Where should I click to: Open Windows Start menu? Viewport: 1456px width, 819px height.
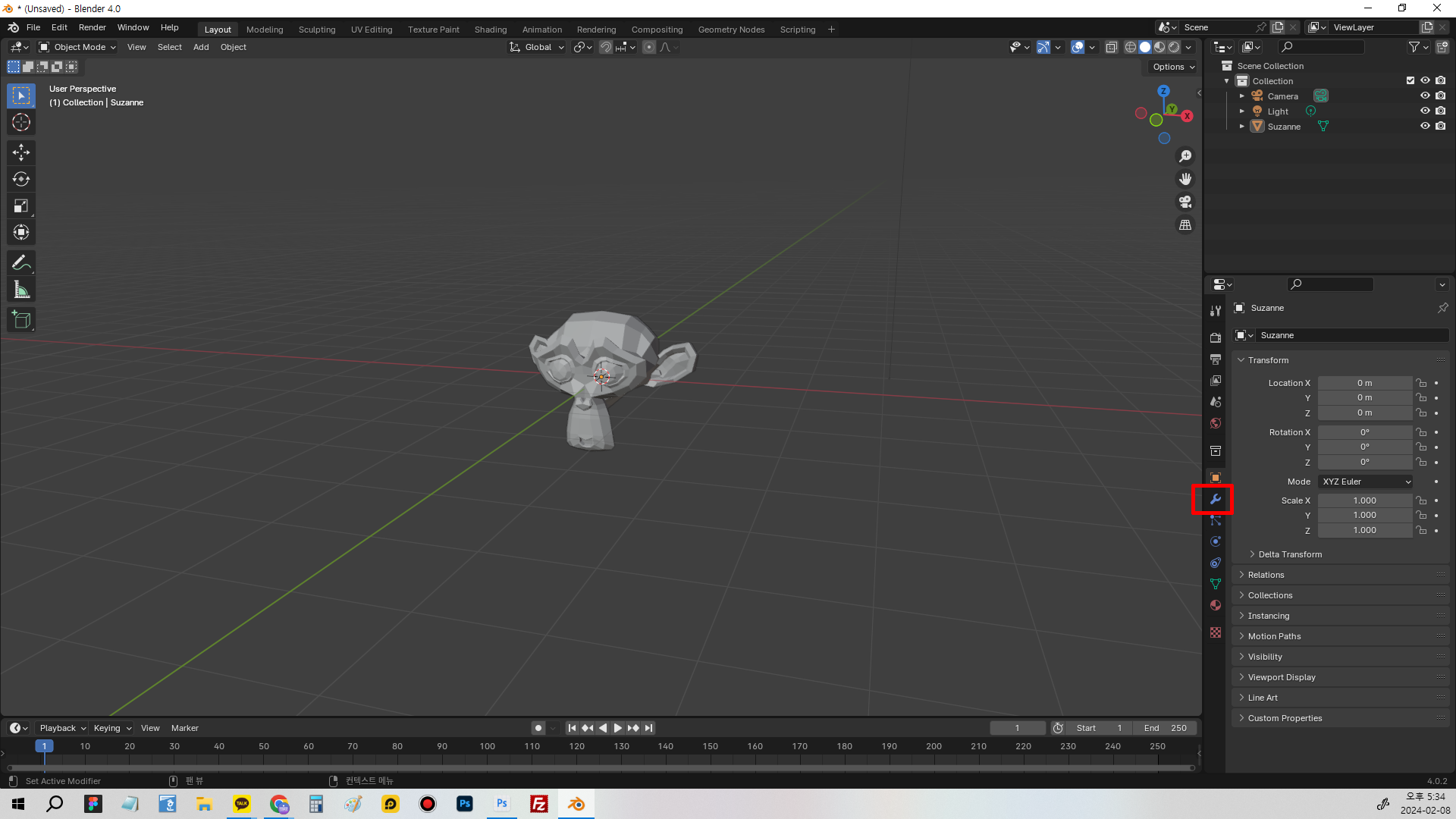click(18, 804)
